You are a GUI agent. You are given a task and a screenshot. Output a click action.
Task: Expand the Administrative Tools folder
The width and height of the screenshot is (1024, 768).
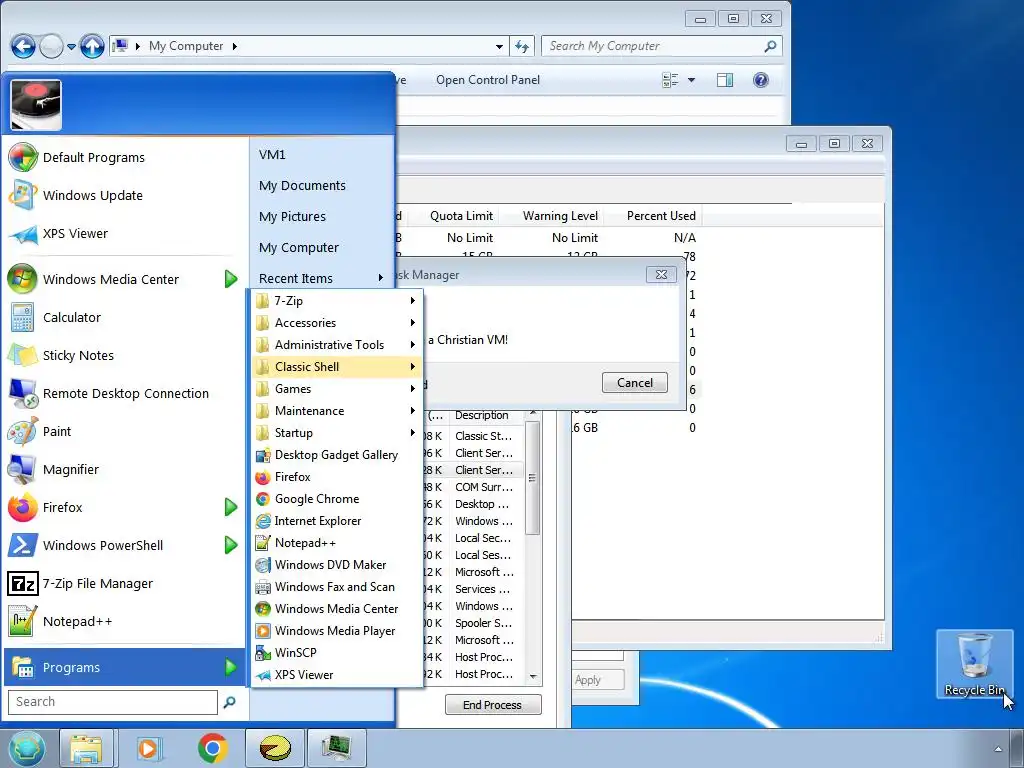coord(336,345)
